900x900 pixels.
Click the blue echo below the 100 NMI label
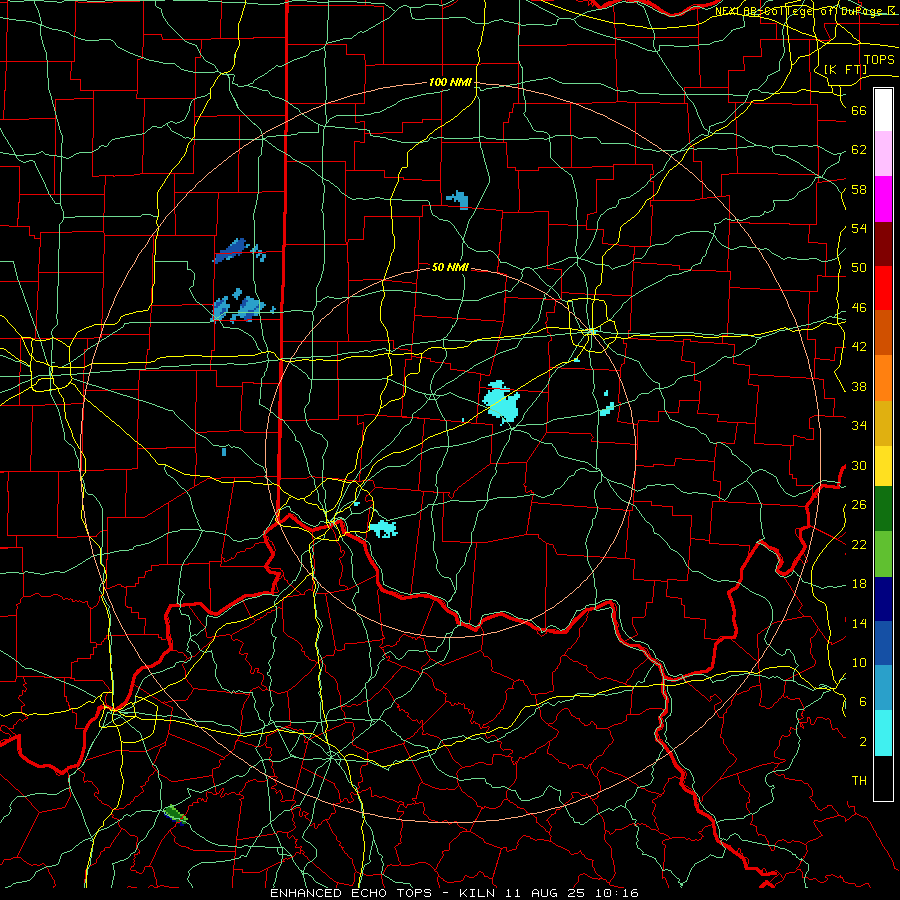(x=458, y=199)
